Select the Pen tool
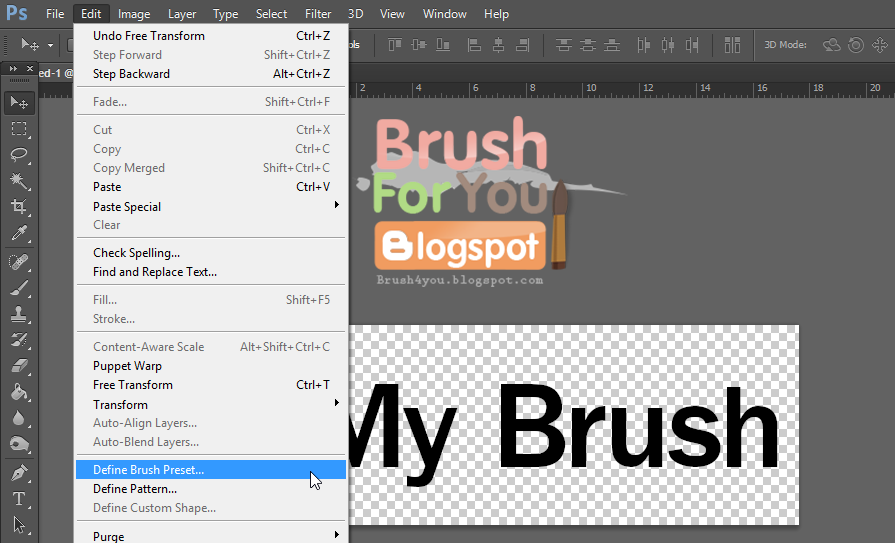Screen dimensions: 895x543 [x=19, y=473]
